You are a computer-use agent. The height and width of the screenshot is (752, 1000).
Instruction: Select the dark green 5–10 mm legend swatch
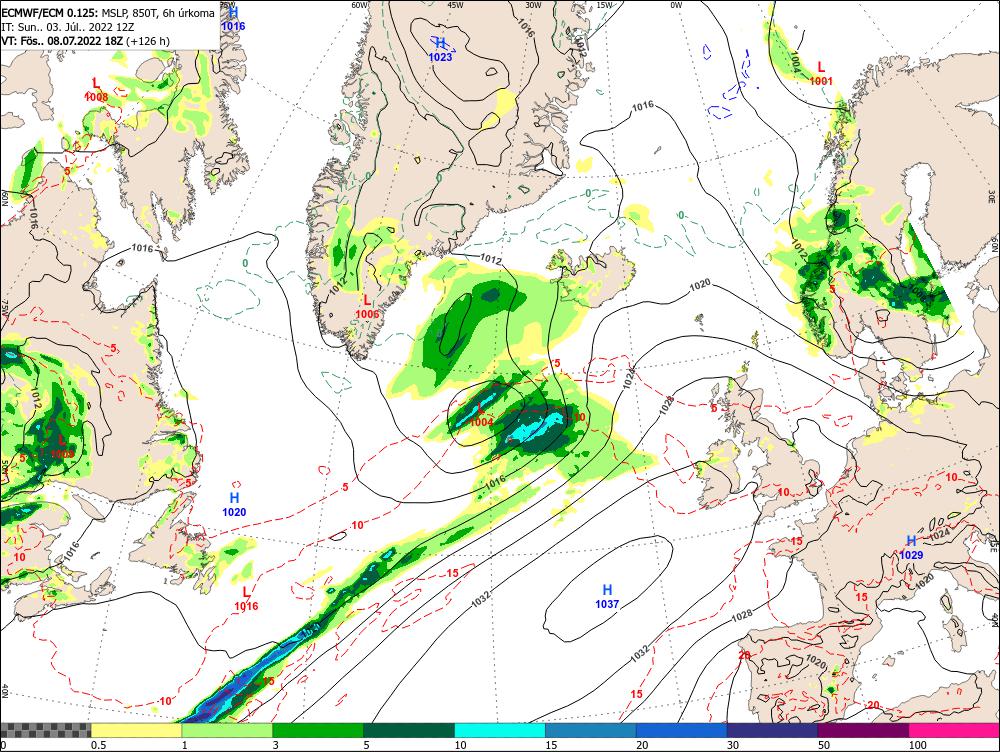coord(409,730)
